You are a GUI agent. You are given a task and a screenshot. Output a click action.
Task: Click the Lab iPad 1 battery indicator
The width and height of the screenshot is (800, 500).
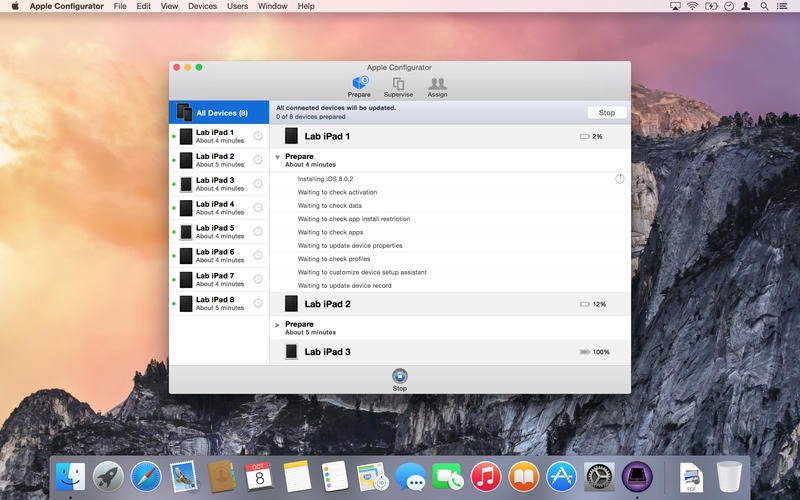(x=585, y=136)
